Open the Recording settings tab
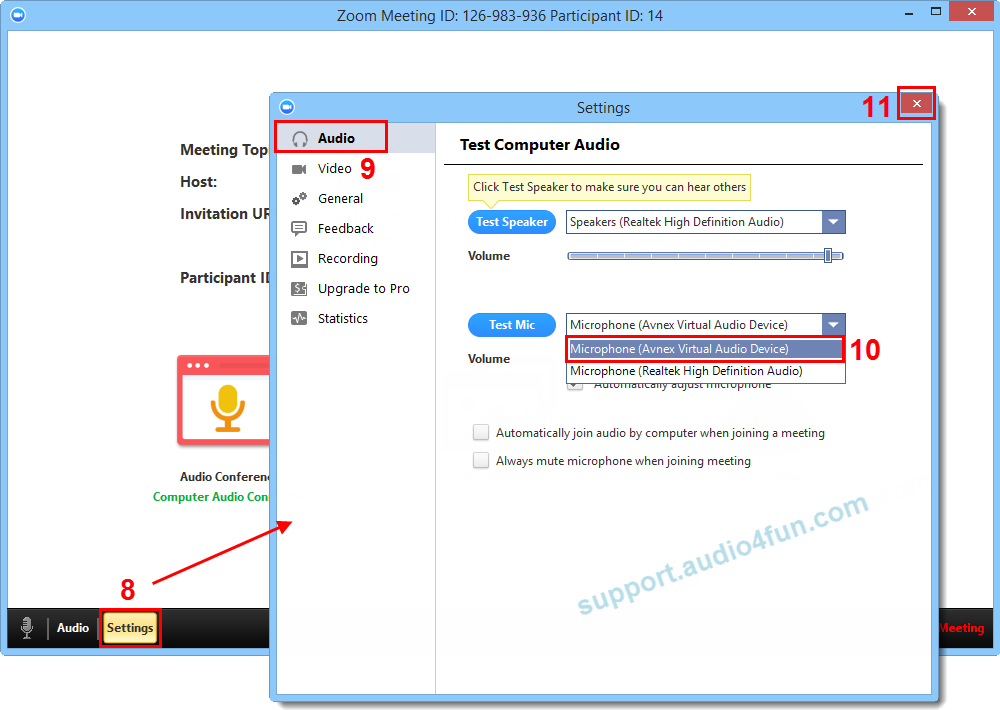Screen dimensions: 1000x710 coord(355,258)
